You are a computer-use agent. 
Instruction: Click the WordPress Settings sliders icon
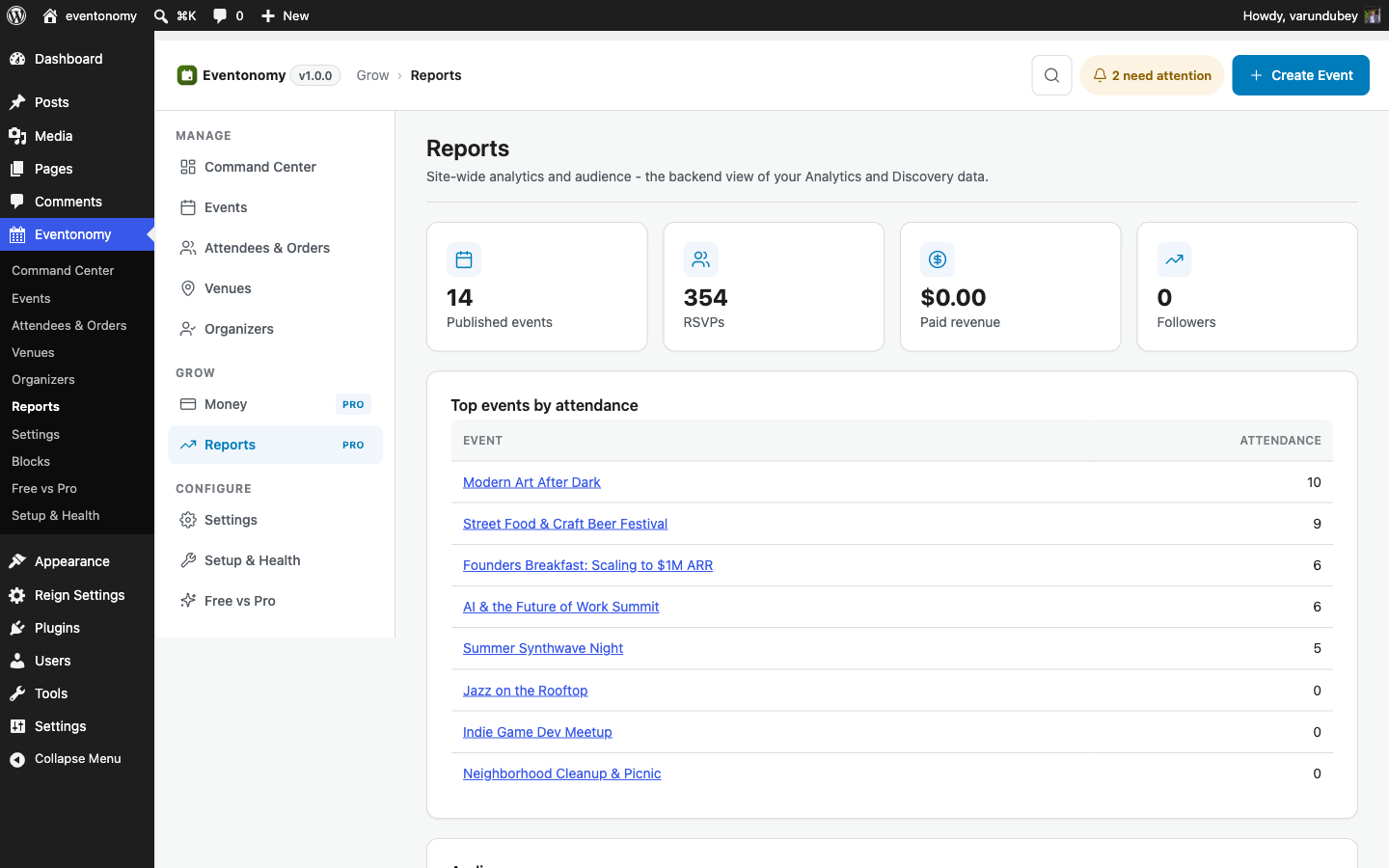click(17, 726)
